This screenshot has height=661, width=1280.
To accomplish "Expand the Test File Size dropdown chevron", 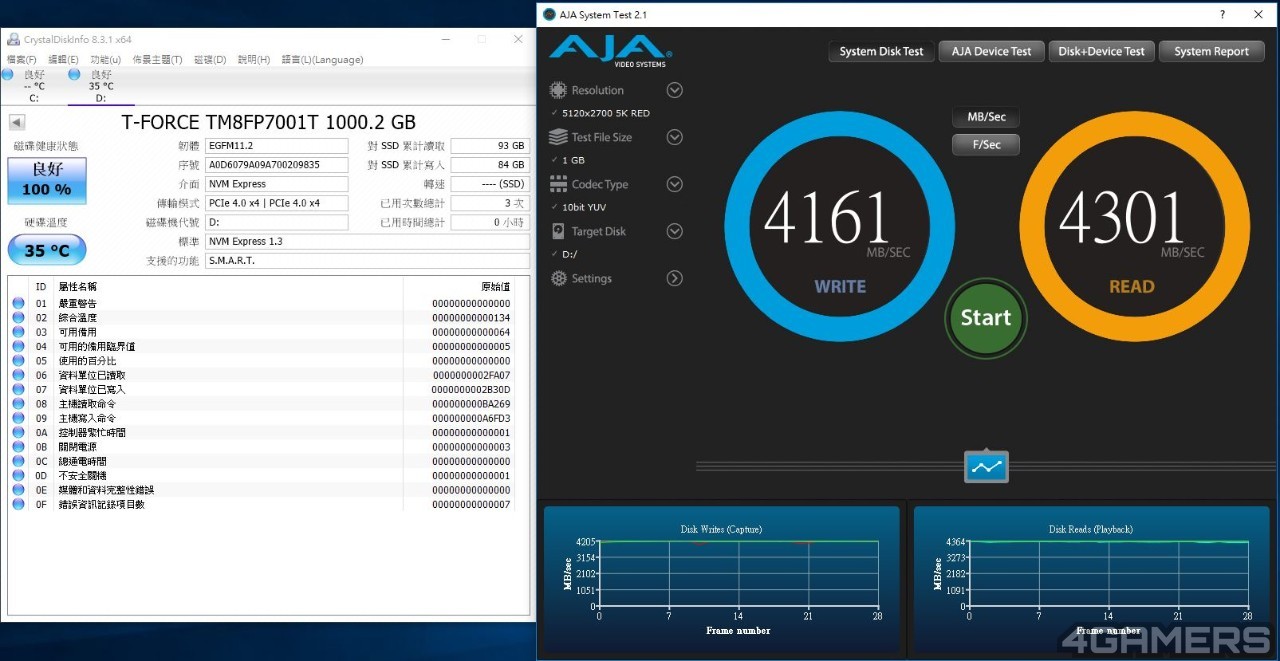I will pyautogui.click(x=675, y=137).
